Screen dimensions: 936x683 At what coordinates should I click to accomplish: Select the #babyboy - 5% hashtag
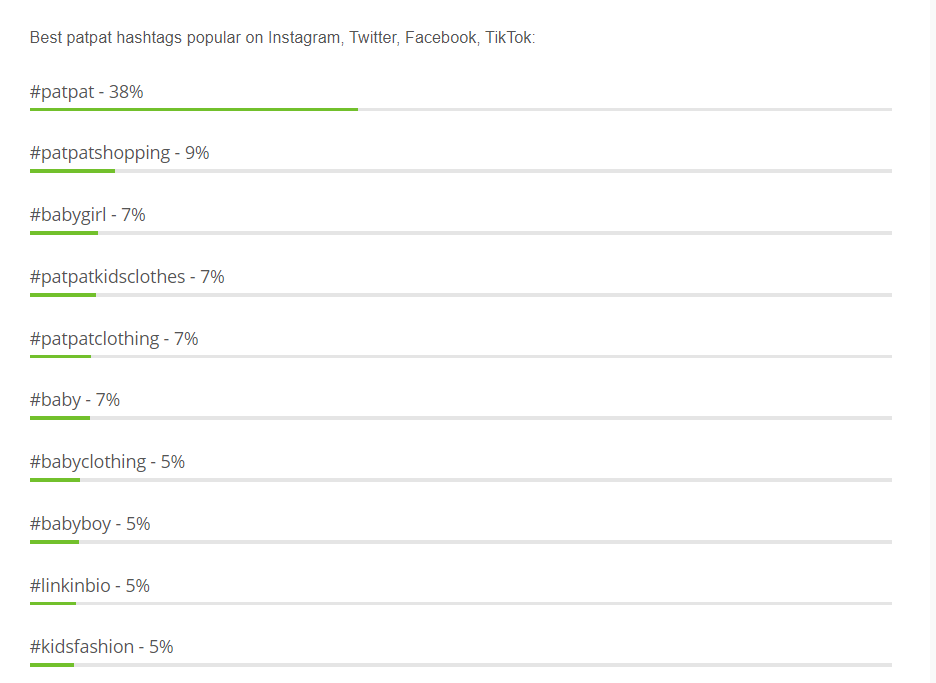click(90, 524)
